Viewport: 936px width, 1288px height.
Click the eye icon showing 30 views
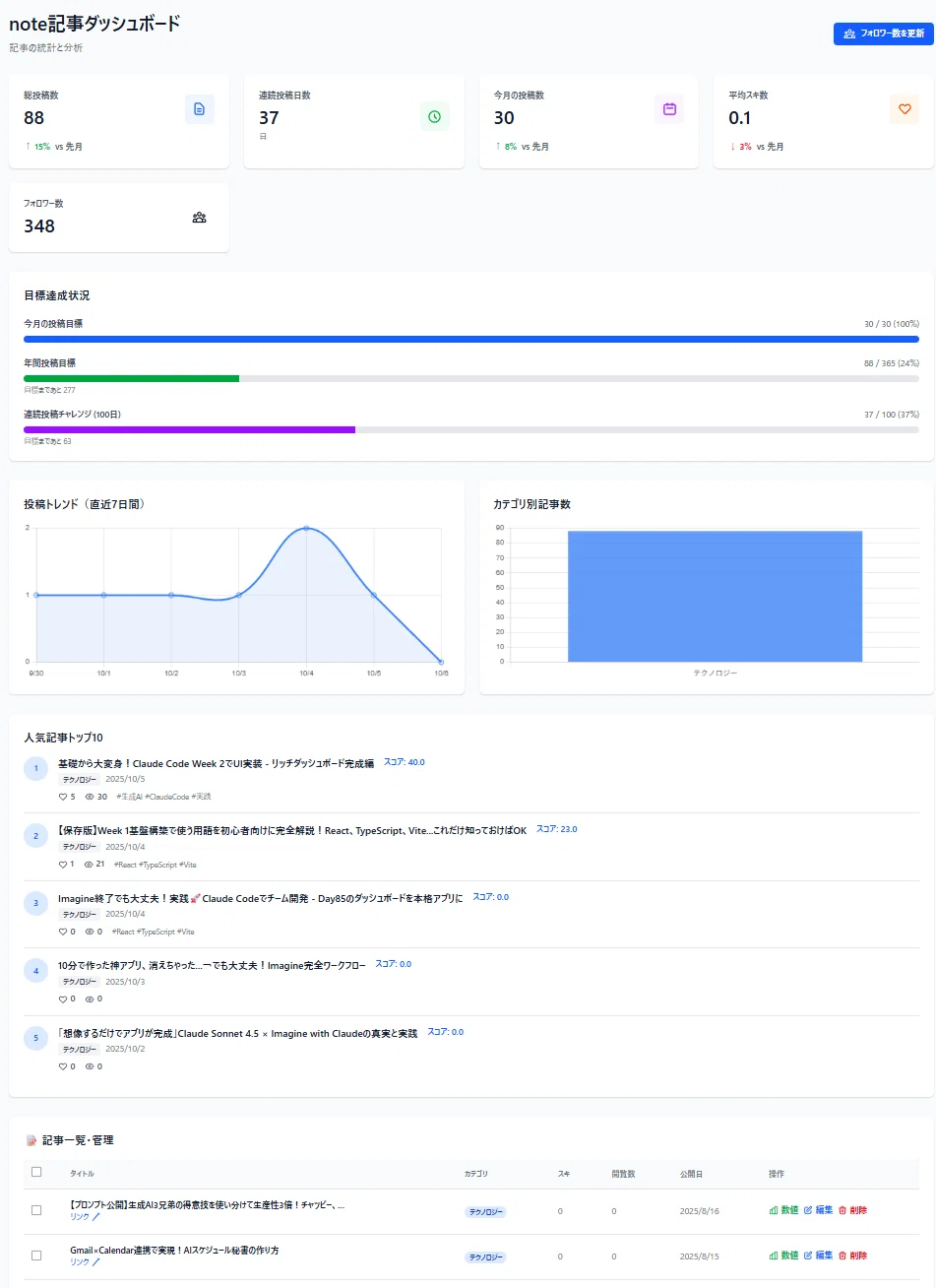(x=90, y=797)
